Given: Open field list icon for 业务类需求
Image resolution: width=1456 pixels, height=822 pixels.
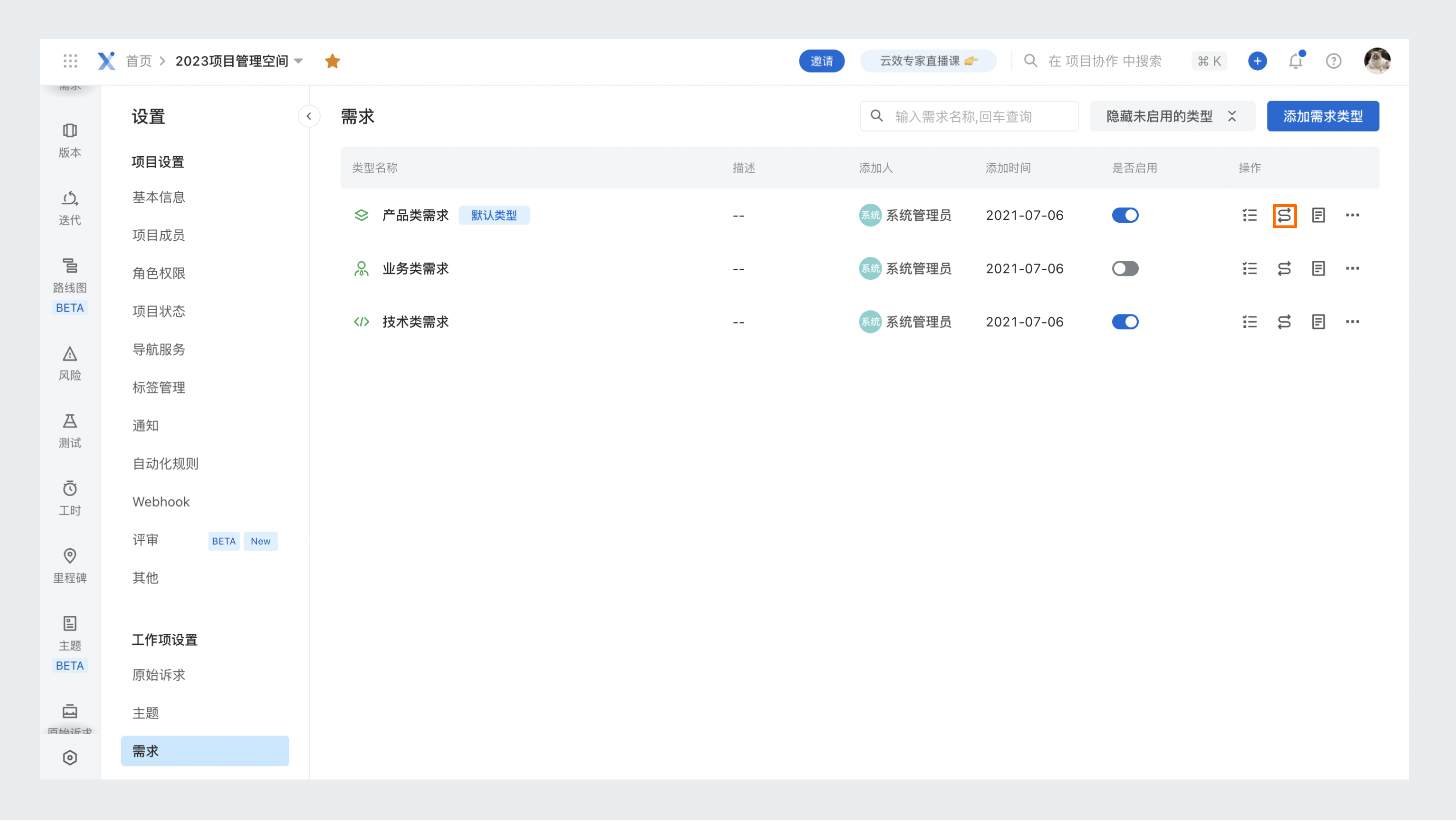Looking at the screenshot, I should [1249, 268].
